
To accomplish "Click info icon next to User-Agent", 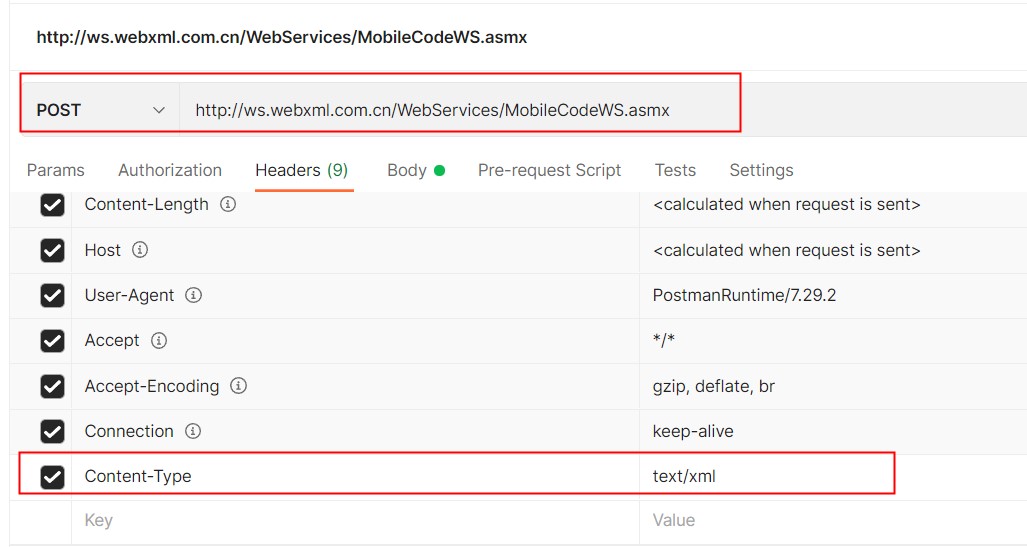I will (194, 296).
